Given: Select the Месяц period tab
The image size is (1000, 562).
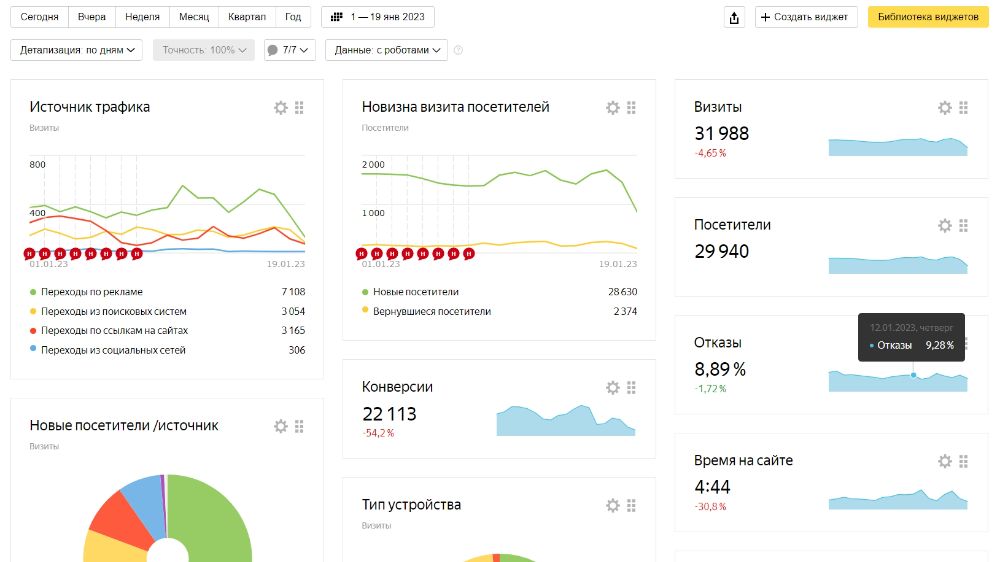Looking at the screenshot, I should pyautogui.click(x=194, y=17).
